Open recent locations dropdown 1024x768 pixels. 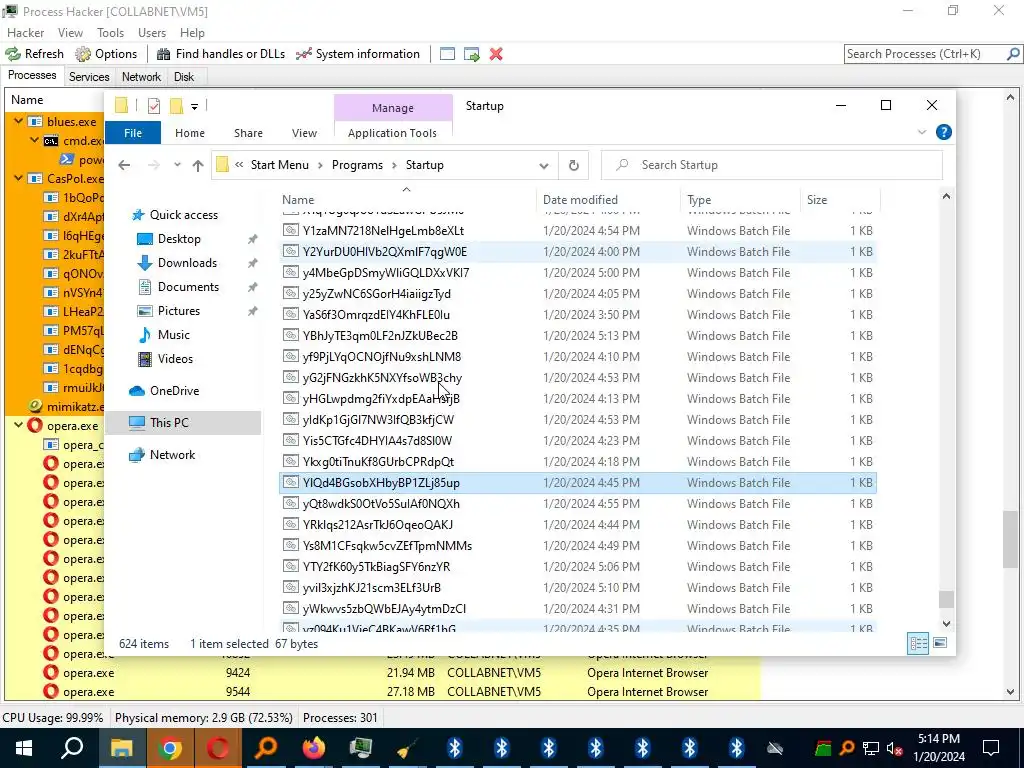tap(177, 165)
